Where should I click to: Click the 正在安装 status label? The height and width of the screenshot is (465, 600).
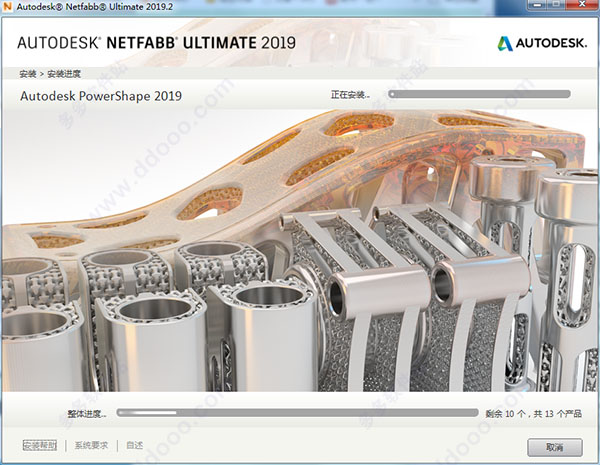pyautogui.click(x=351, y=95)
